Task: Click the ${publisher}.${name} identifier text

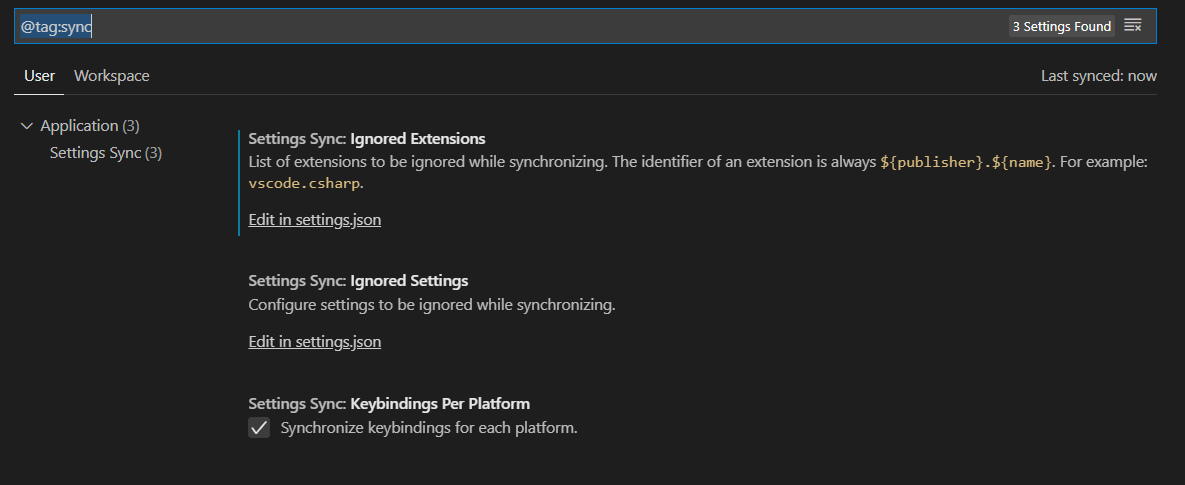Action: 966,162
